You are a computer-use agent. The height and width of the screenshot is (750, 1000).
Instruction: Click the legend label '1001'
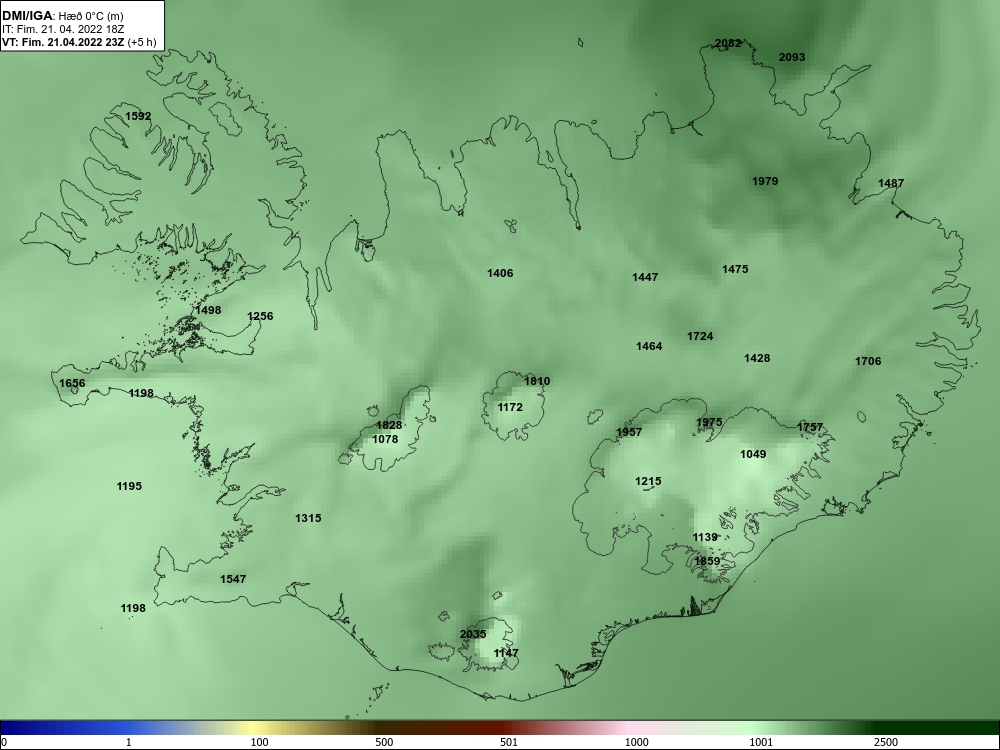[761, 742]
